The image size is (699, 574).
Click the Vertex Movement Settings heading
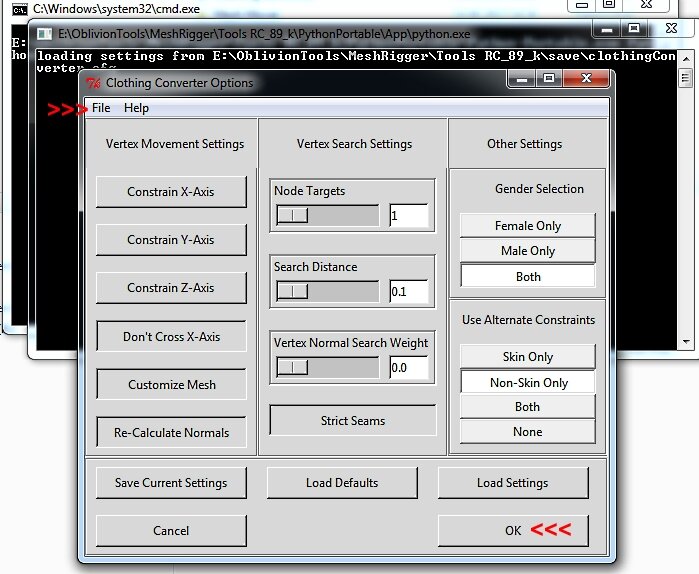(x=175, y=144)
